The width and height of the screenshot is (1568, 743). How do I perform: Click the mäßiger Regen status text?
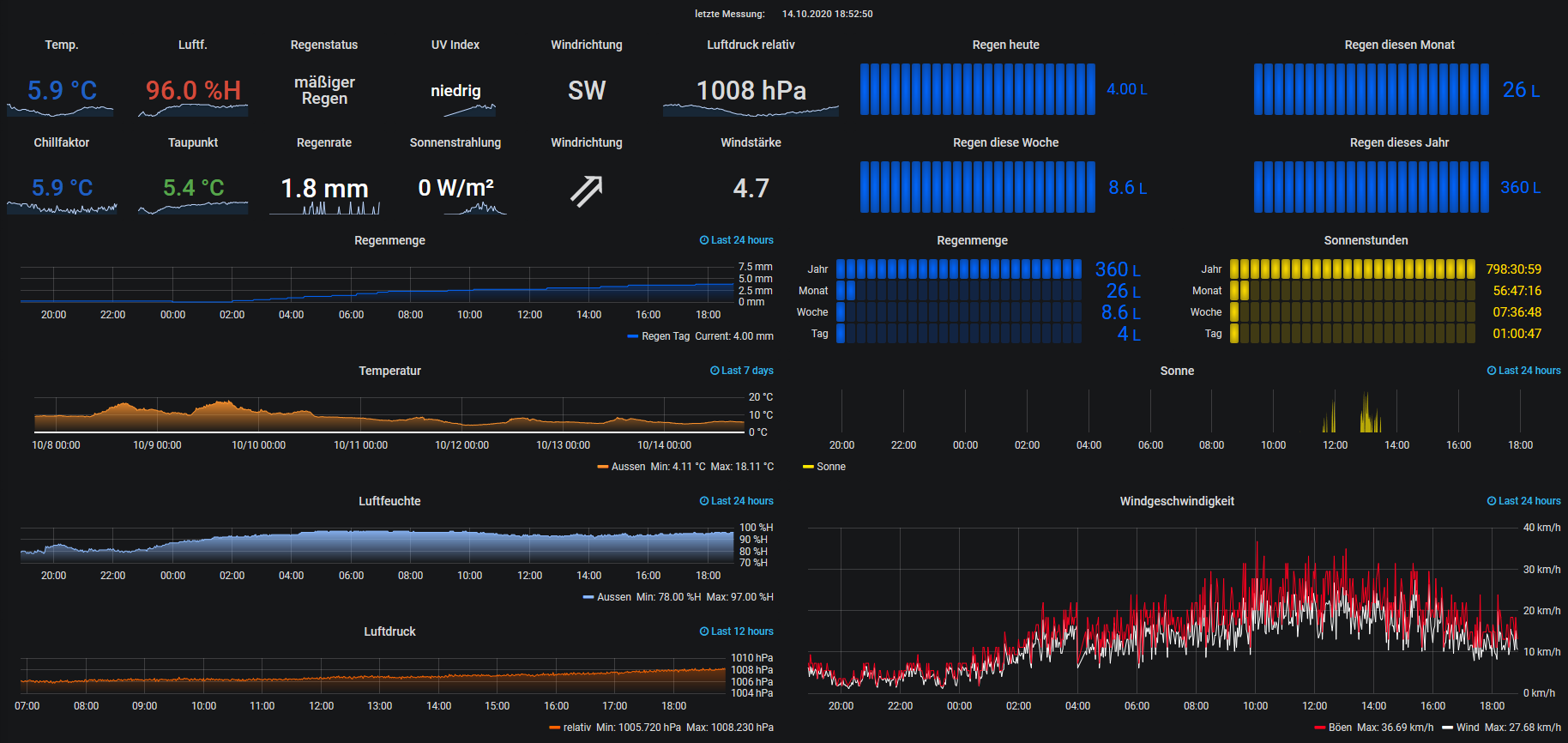point(324,90)
